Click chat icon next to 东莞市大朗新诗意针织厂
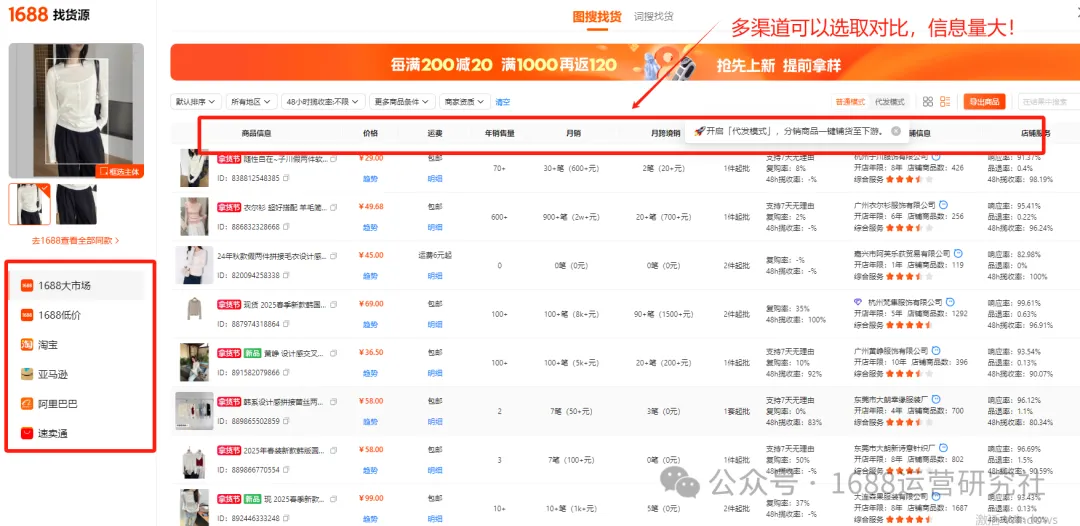Viewport: 1080px width, 526px height. tap(944, 448)
